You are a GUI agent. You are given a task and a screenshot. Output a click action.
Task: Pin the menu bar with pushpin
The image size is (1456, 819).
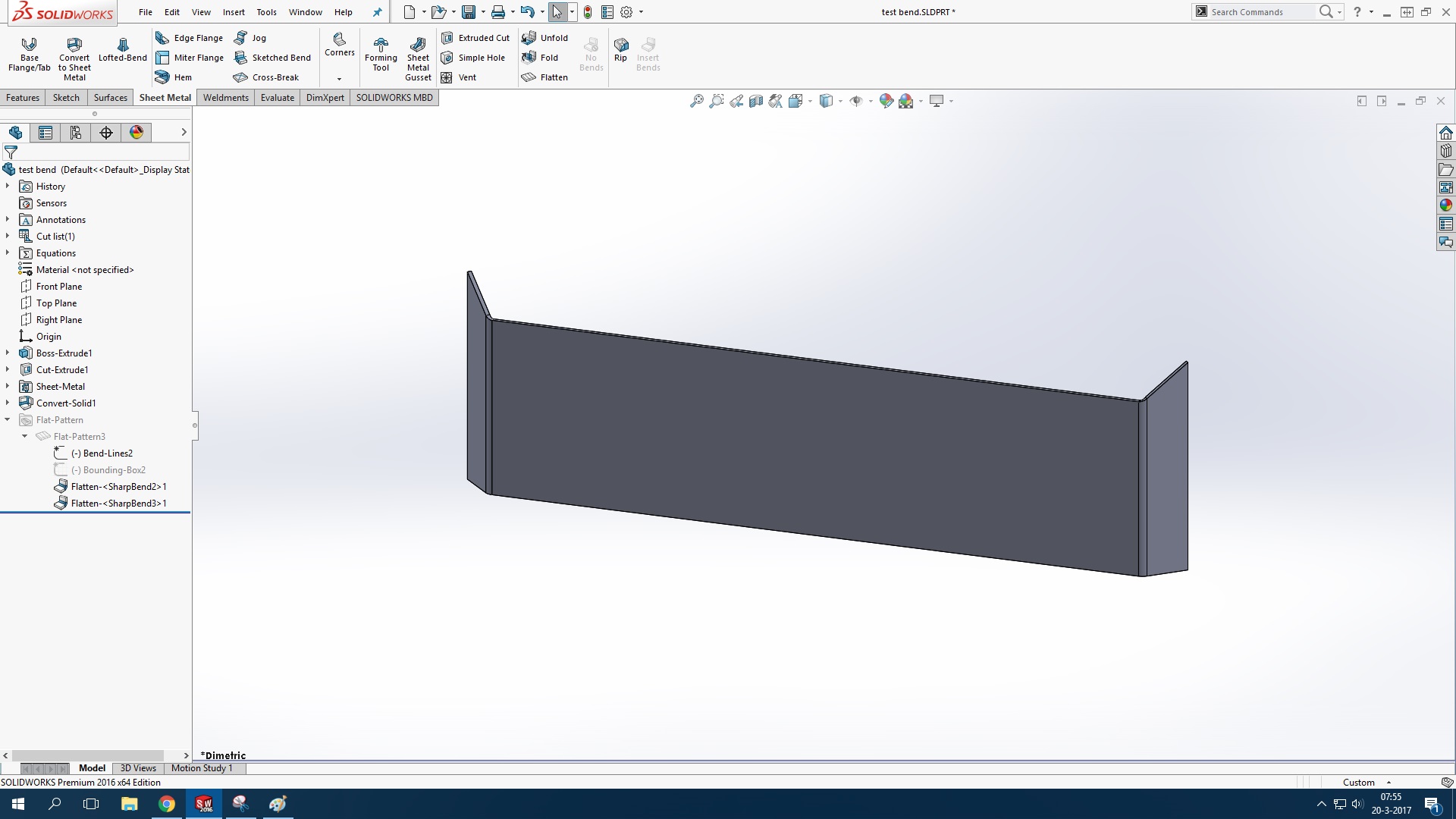click(377, 12)
